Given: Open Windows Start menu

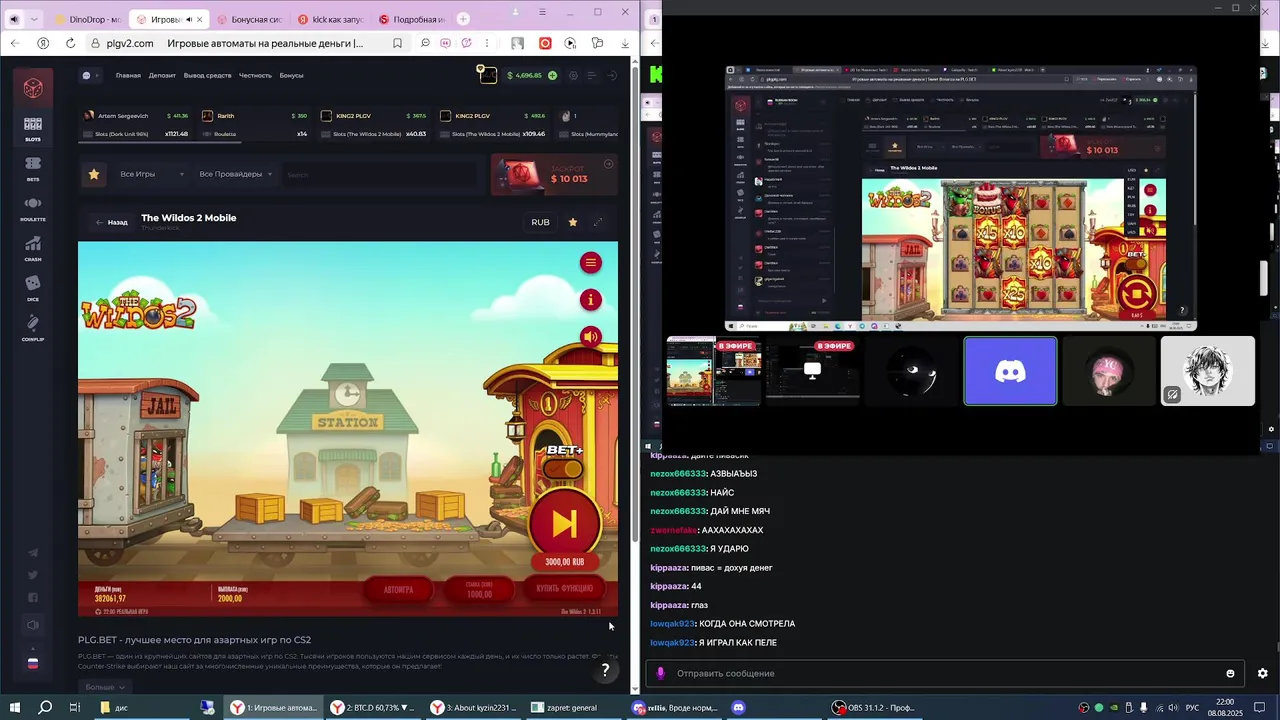Looking at the screenshot, I should 14,707.
